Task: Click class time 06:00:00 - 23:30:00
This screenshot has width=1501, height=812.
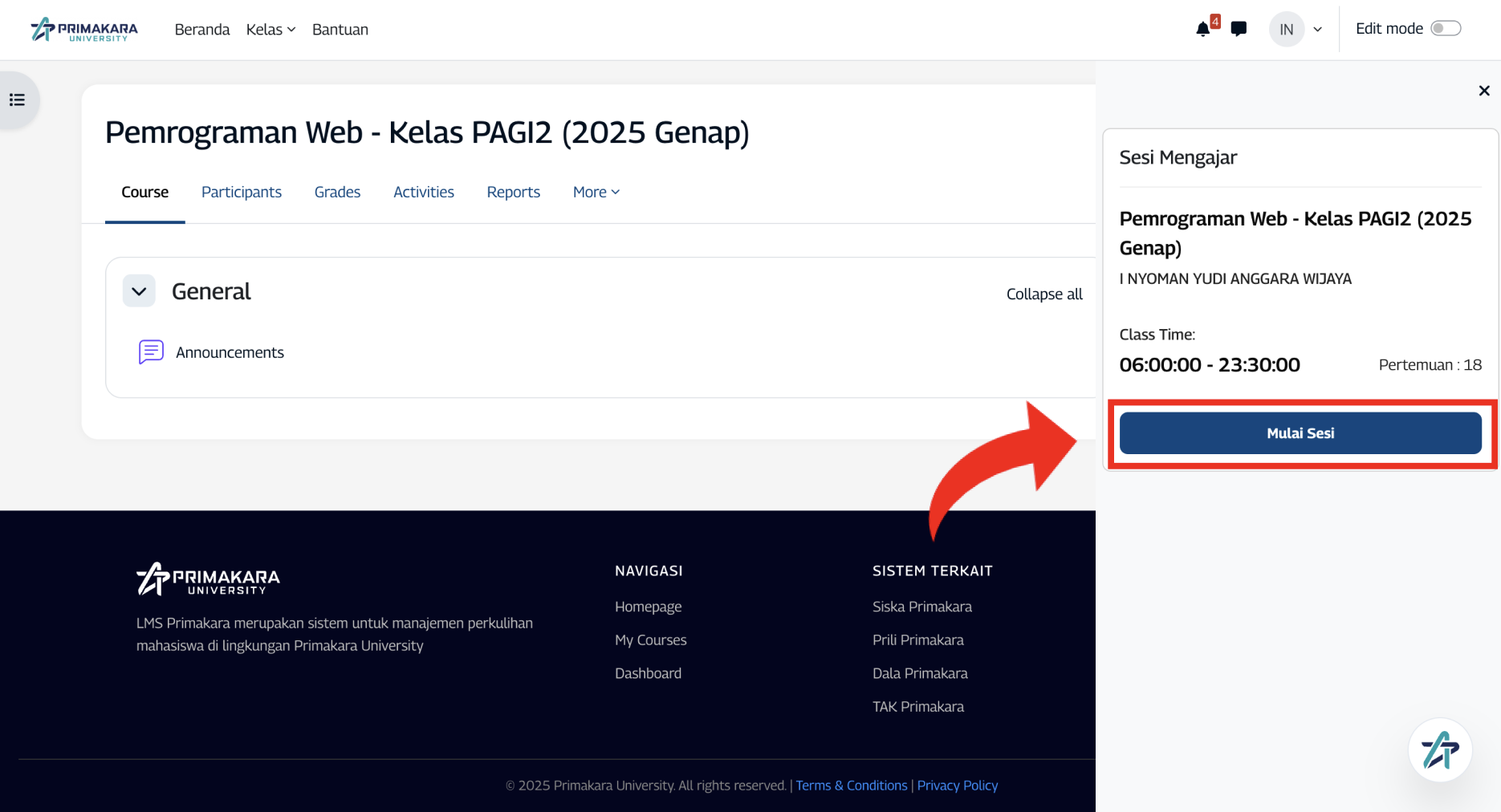Action: [1210, 365]
